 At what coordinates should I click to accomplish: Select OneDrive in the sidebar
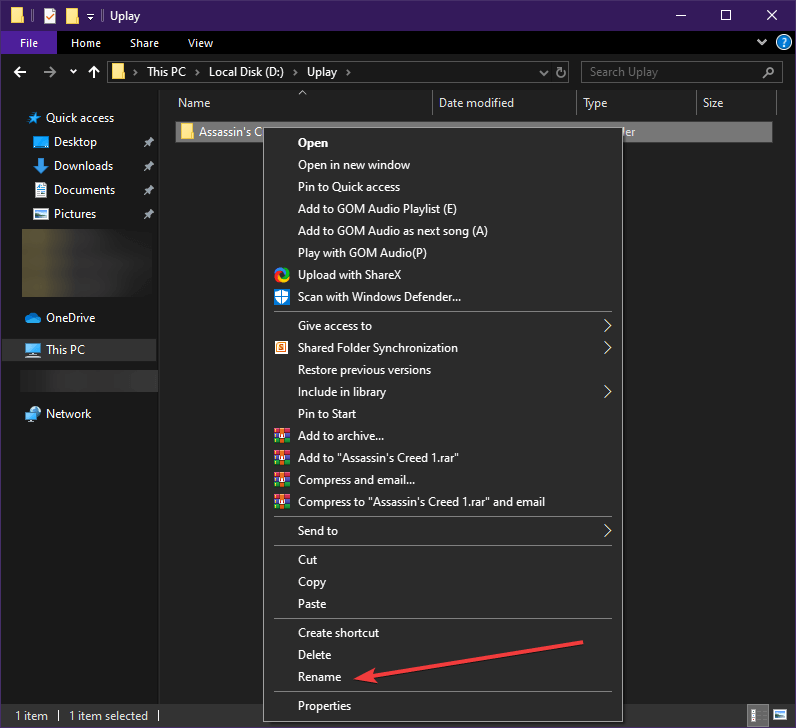pyautogui.click(x=71, y=318)
